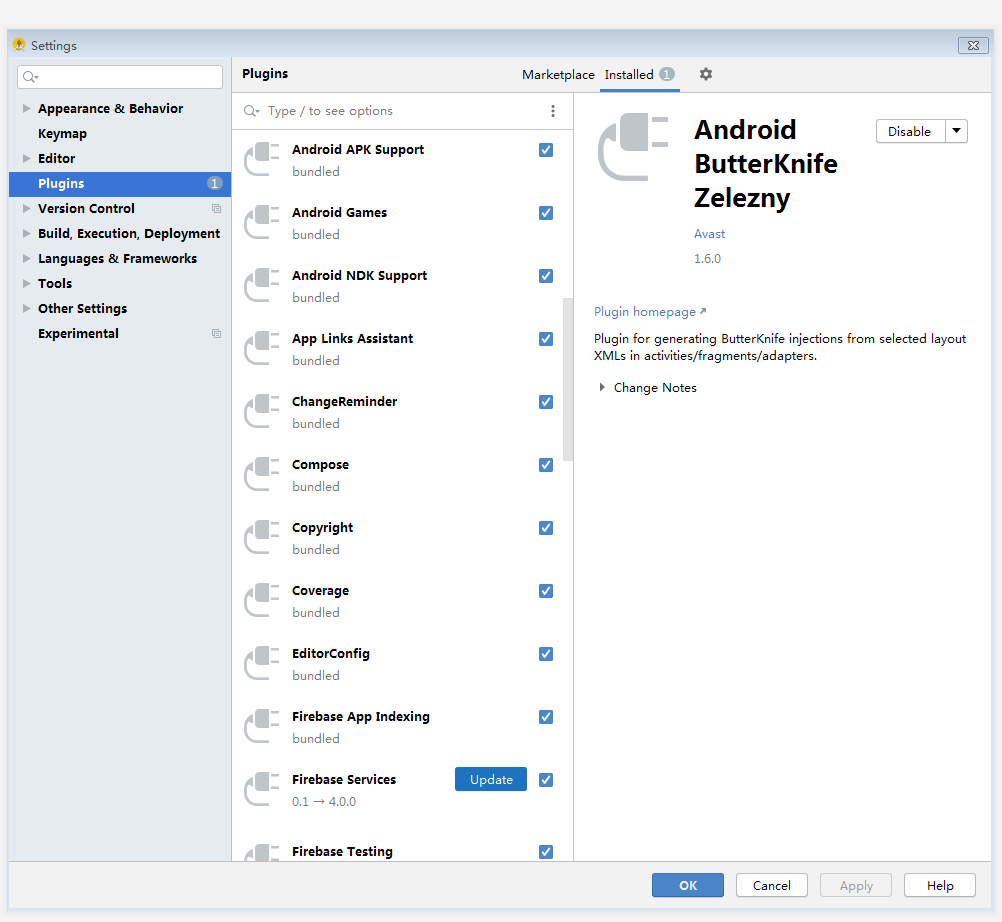
Task: Switch to the Marketplace tab
Action: (x=558, y=75)
